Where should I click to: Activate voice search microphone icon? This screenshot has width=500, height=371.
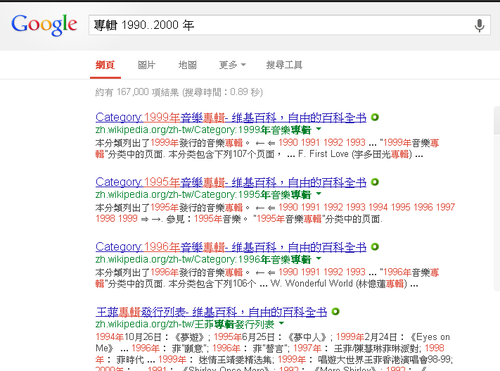479,25
